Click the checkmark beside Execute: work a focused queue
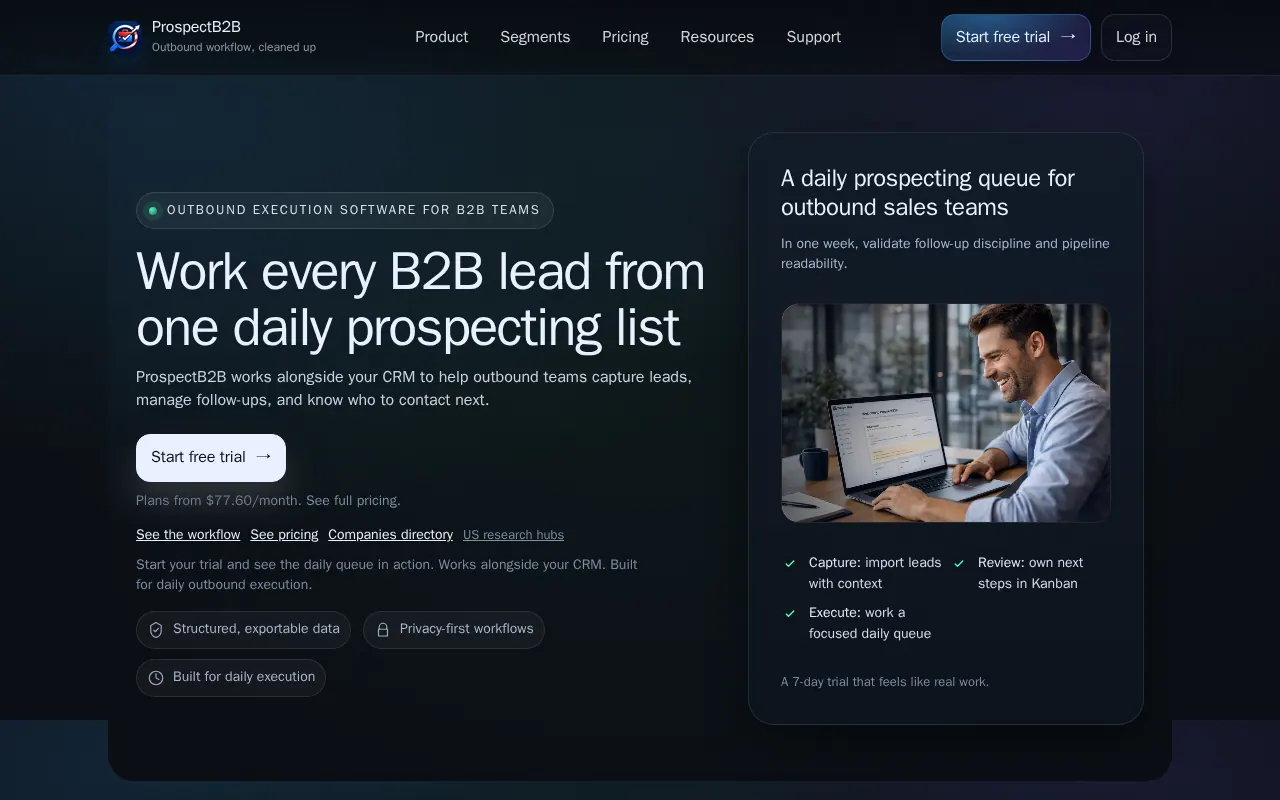The image size is (1280, 800). click(790, 613)
